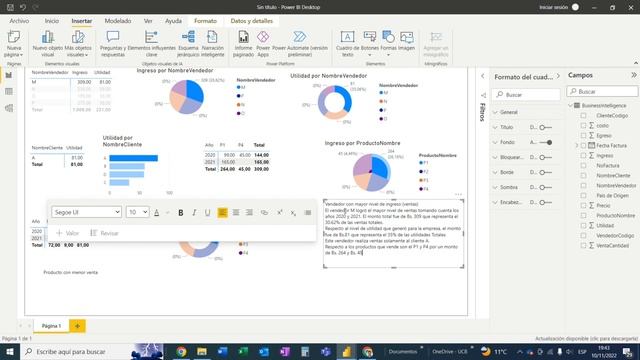Switch to data view in left sidebar
This screenshot has height=360, width=640.
[9, 91]
